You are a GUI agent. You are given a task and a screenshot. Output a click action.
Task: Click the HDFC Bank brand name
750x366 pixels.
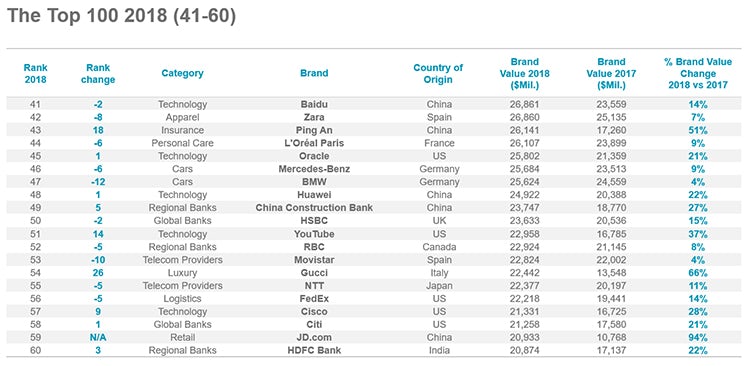point(314,350)
